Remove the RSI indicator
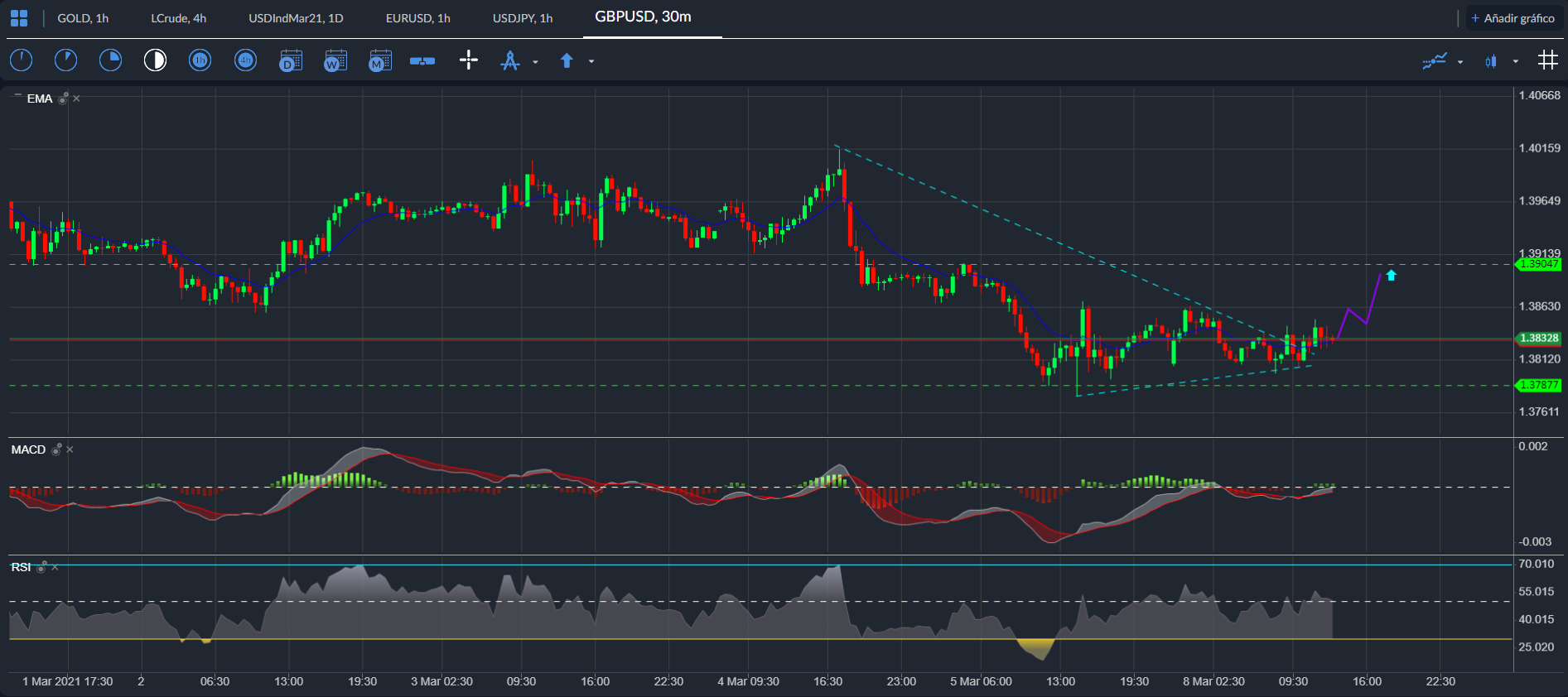This screenshot has height=697, width=1568. [55, 567]
